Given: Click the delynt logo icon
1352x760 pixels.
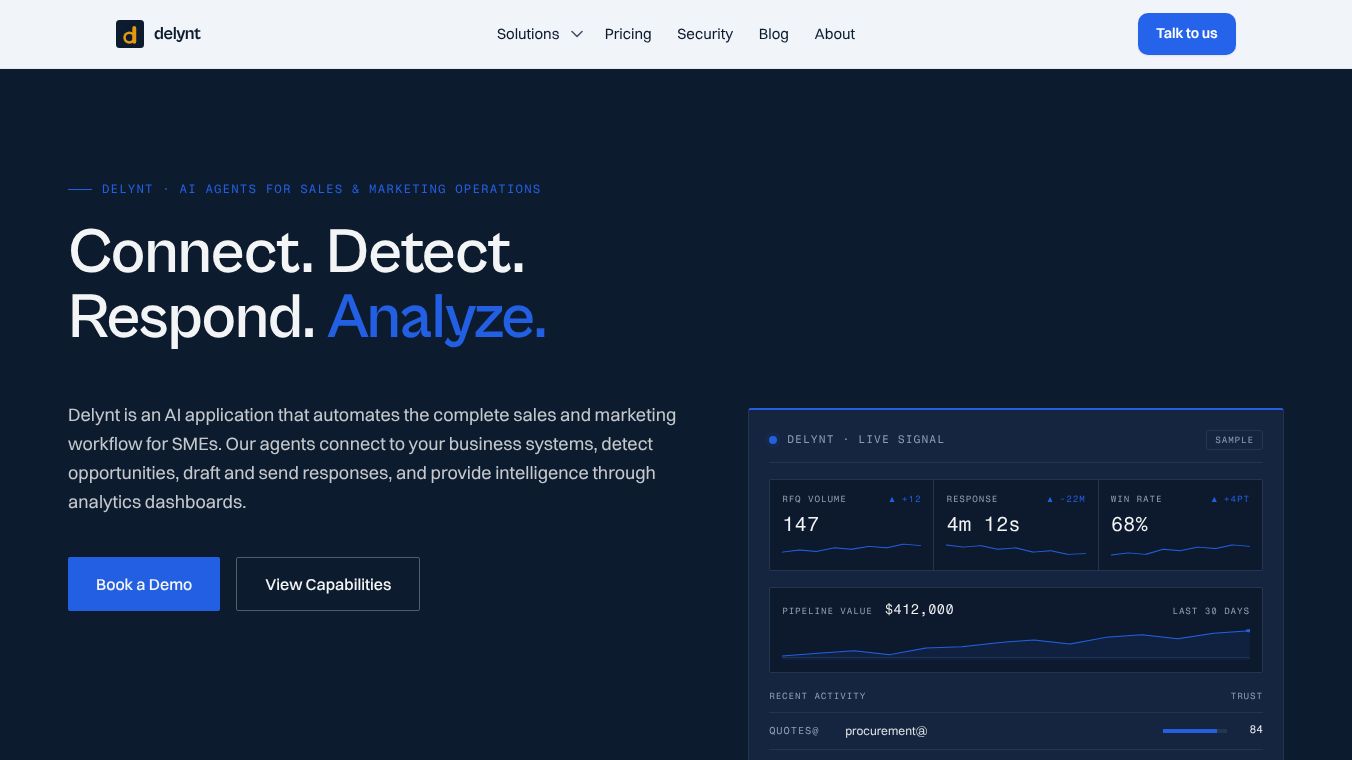Looking at the screenshot, I should [x=130, y=34].
